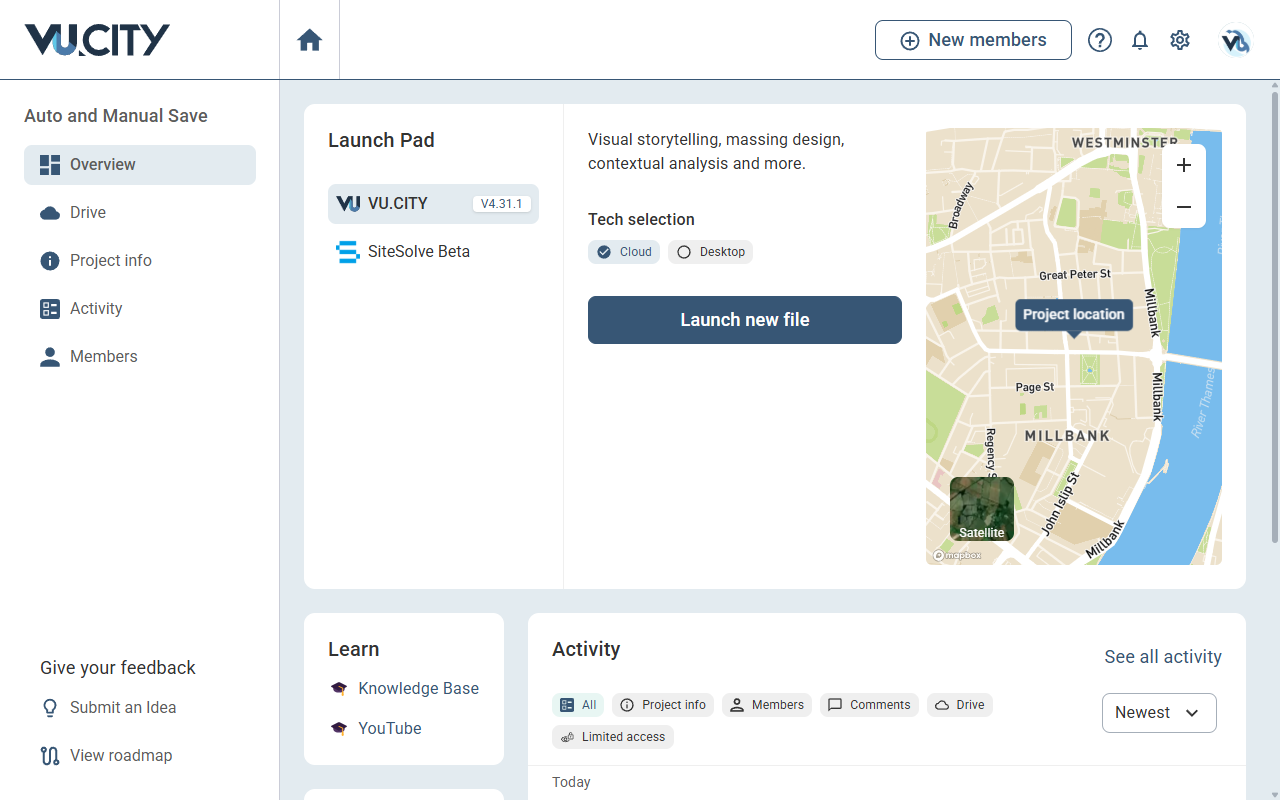Viewport: 1280px width, 800px height.
Task: Filter activity by Project info
Action: [x=663, y=705]
